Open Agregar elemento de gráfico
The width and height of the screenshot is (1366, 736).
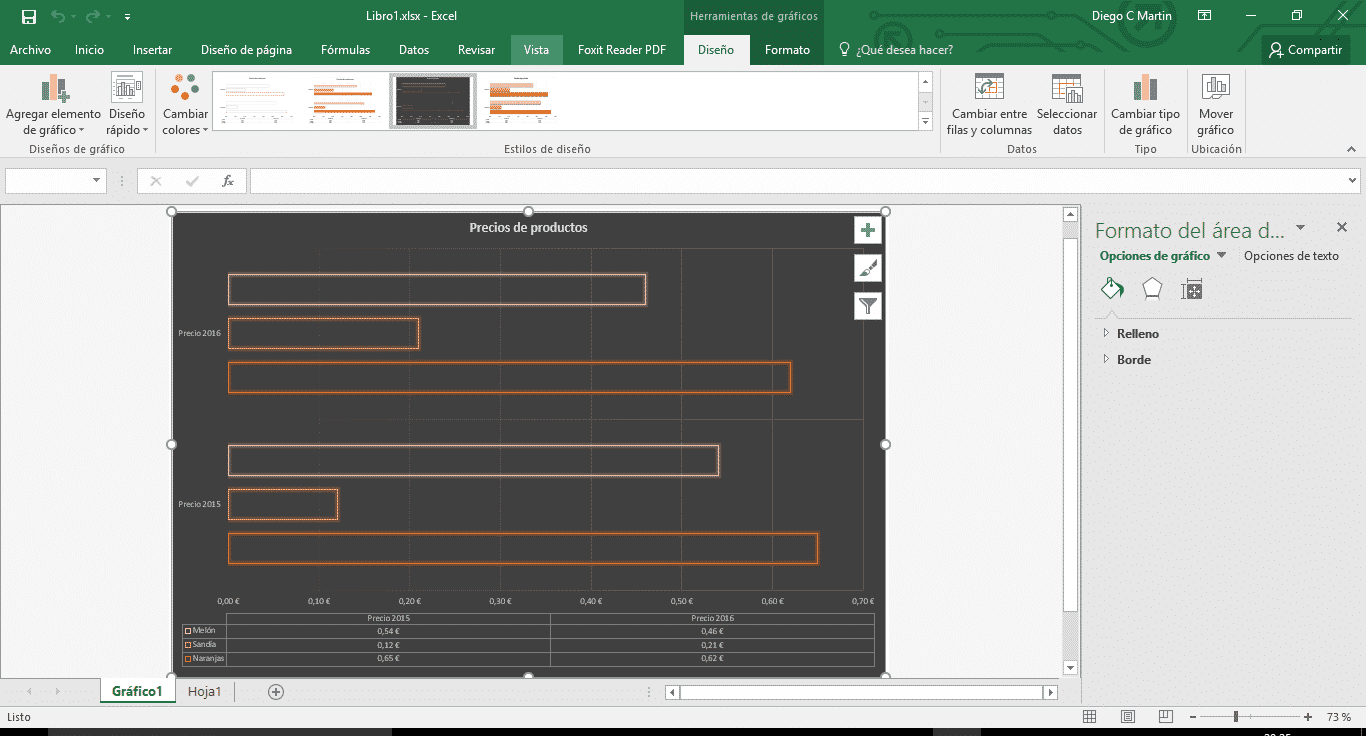point(53,105)
